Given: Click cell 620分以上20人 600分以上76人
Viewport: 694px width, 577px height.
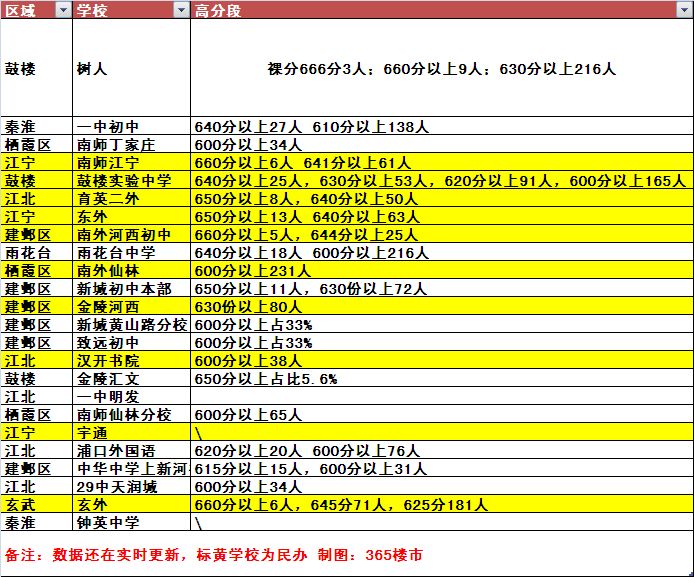Looking at the screenshot, I should [x=442, y=450].
